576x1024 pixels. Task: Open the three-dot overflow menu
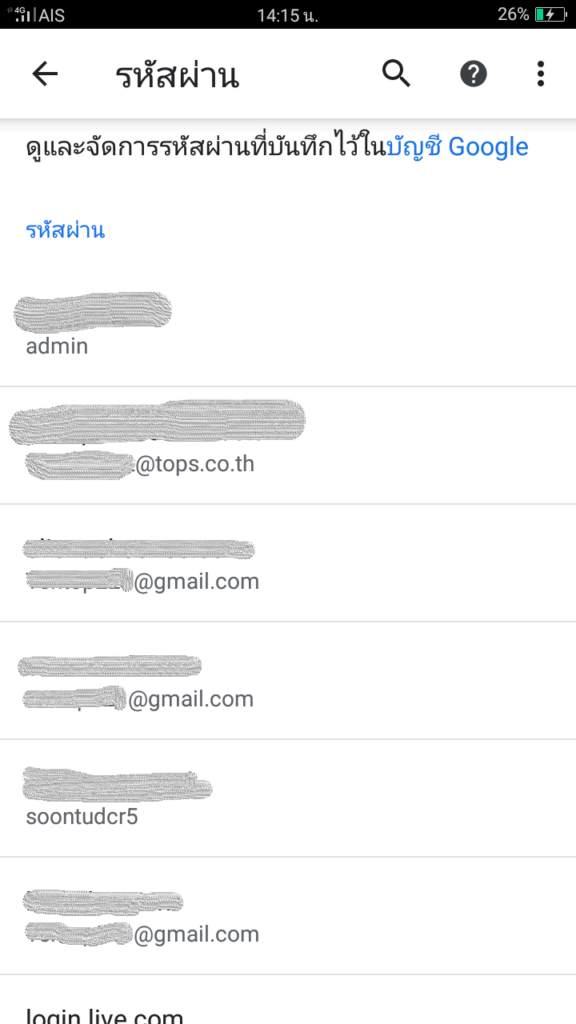[540, 74]
